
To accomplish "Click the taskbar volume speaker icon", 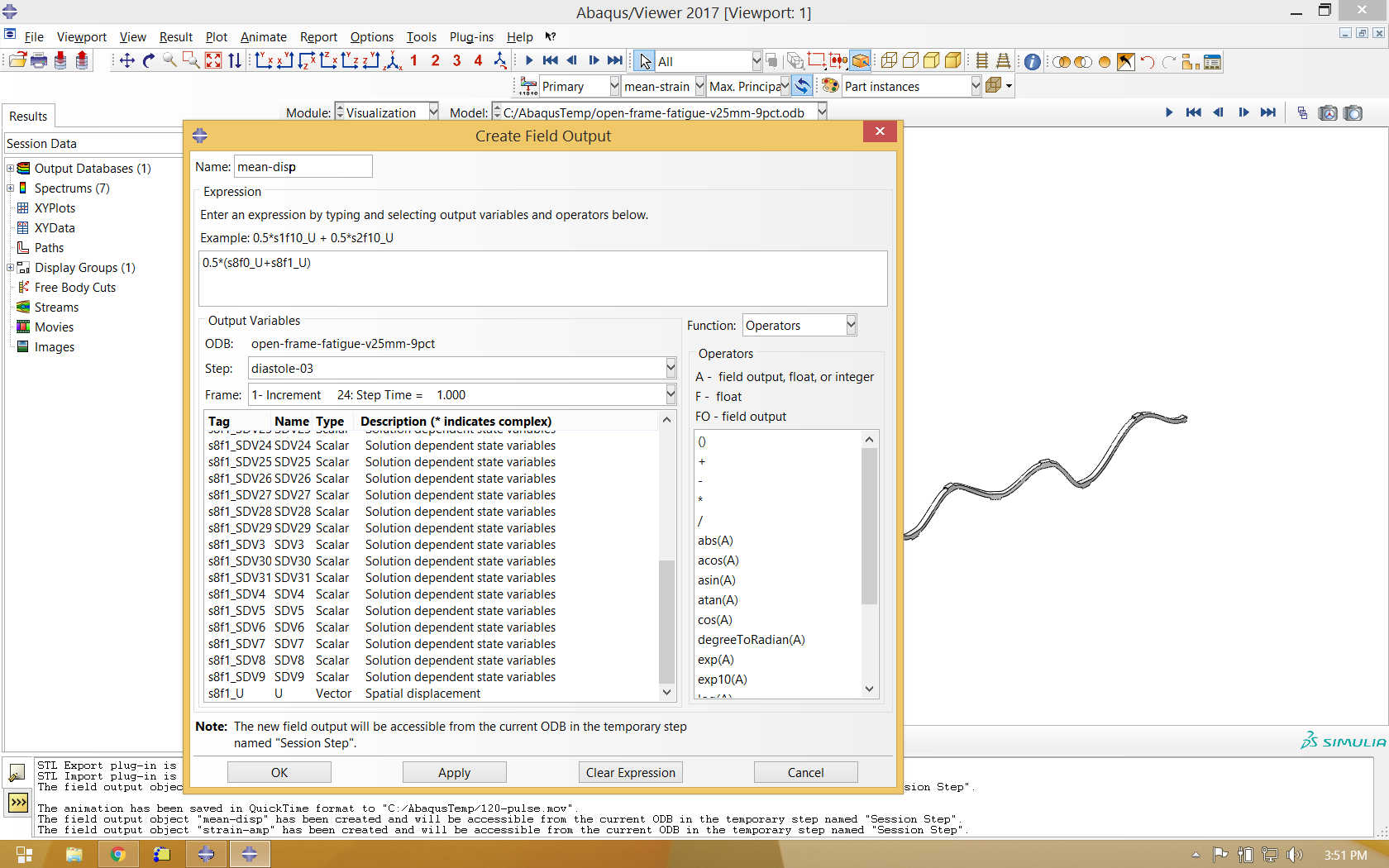I will click(x=1294, y=855).
